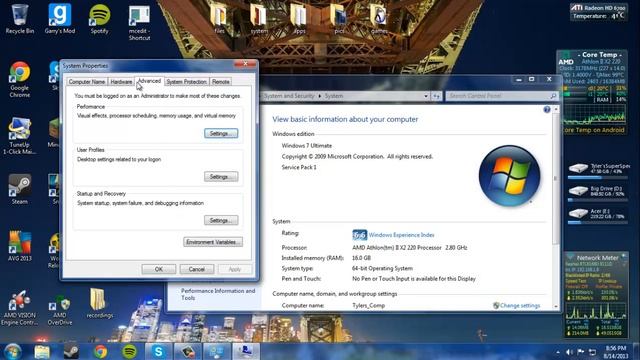Click the Big Drive (D:) gadget
This screenshot has width=640, height=360.
(598, 192)
